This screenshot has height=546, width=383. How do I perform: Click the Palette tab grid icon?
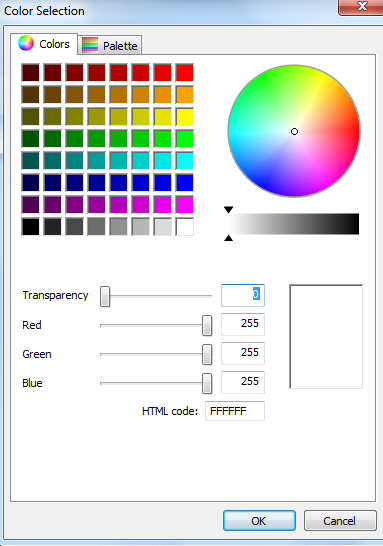coord(90,45)
